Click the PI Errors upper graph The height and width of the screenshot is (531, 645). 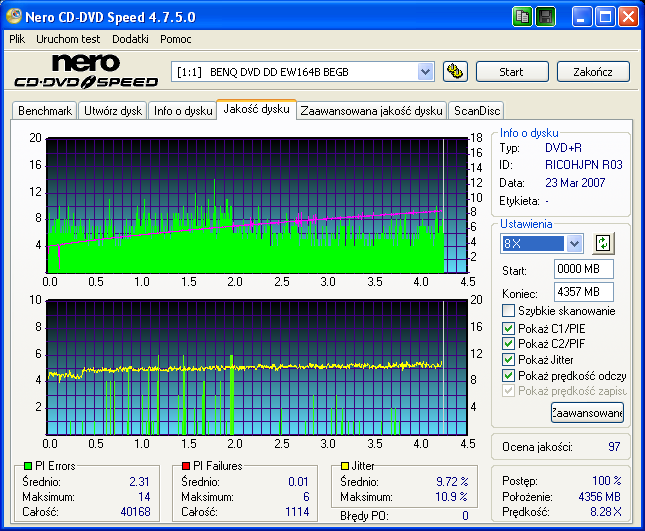[x=257, y=205]
